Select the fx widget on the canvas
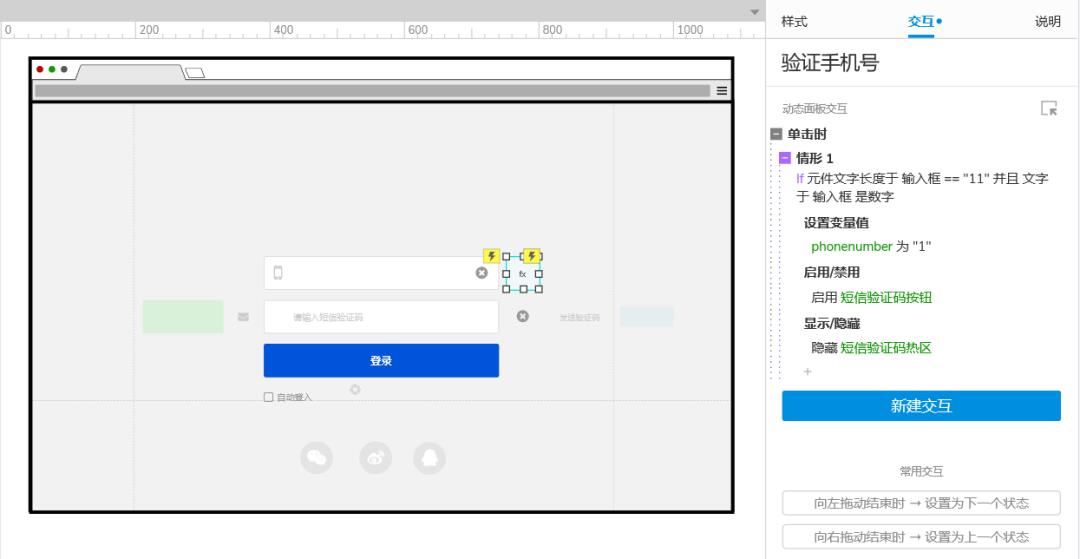This screenshot has width=1080, height=559. point(522,273)
